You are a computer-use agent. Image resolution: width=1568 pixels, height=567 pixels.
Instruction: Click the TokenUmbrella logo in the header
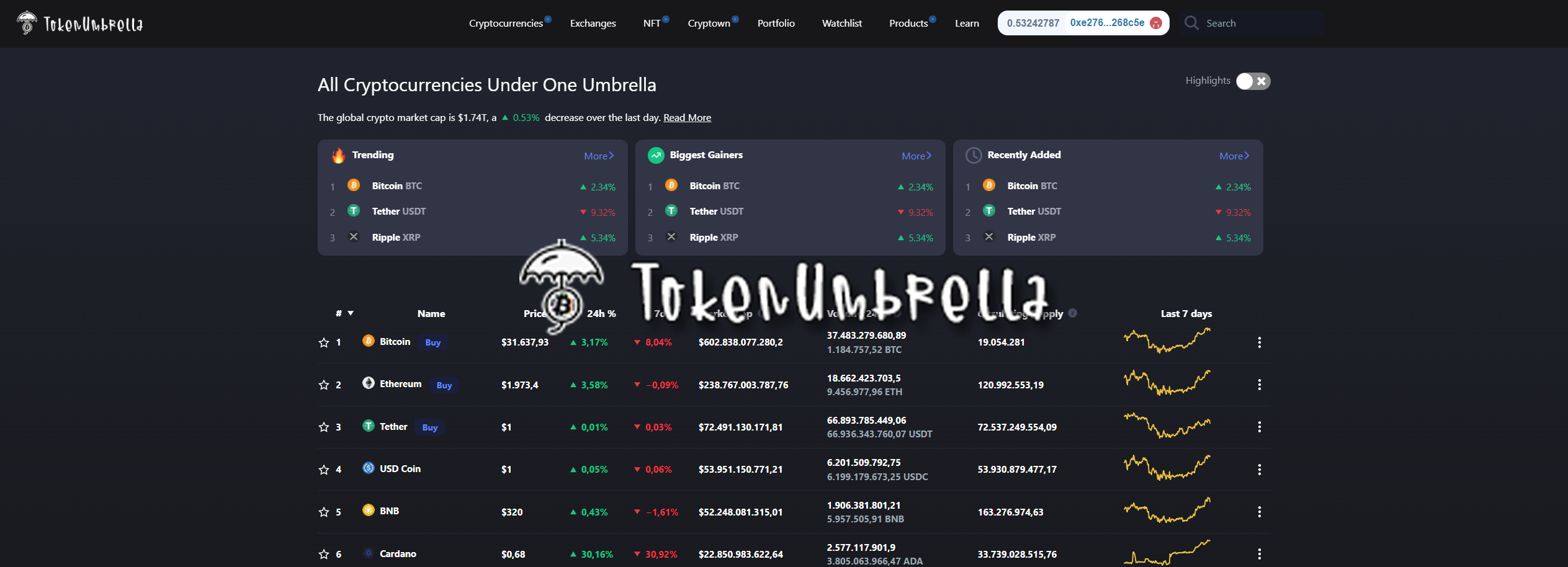[79, 23]
